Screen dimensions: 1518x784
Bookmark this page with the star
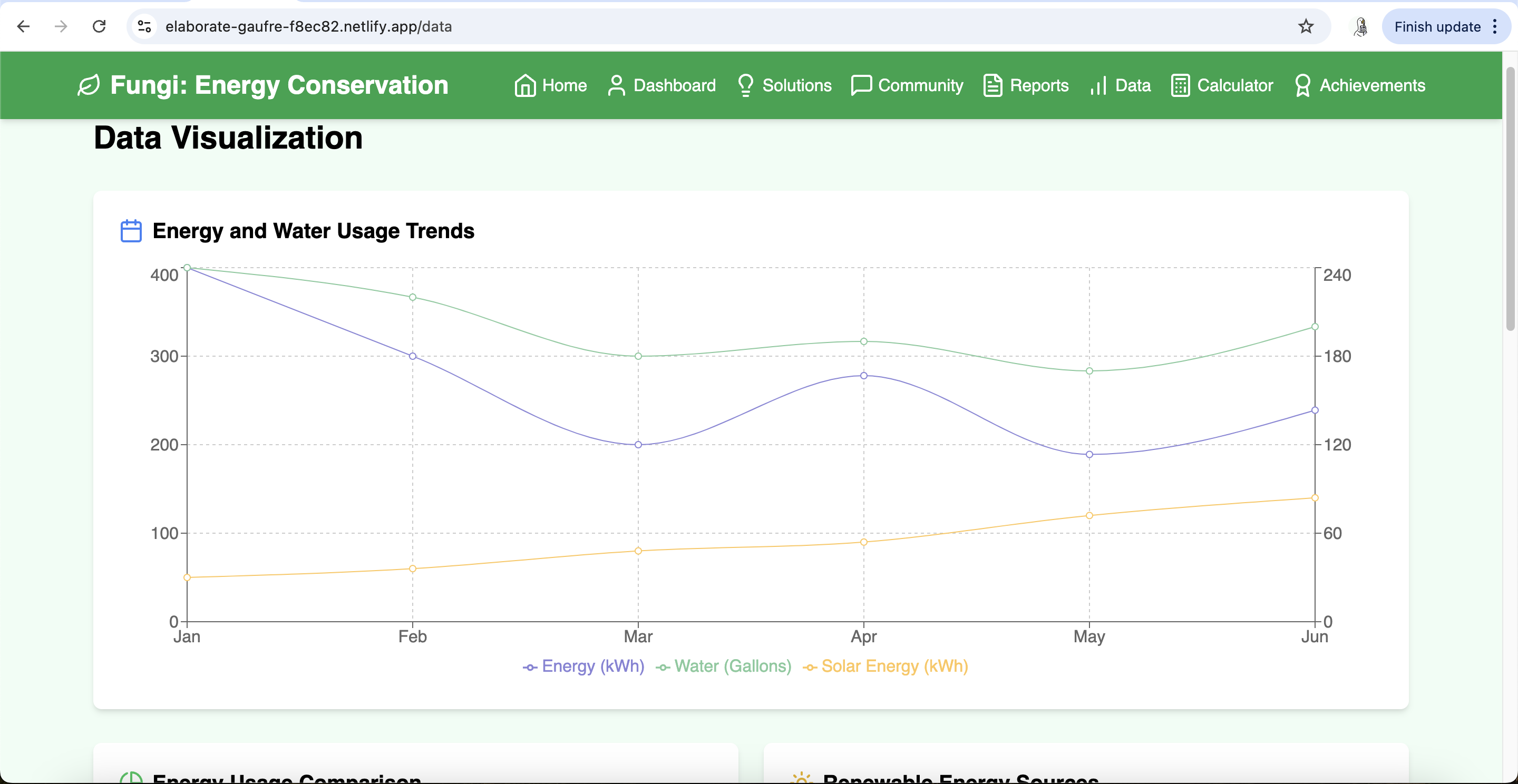(1306, 26)
